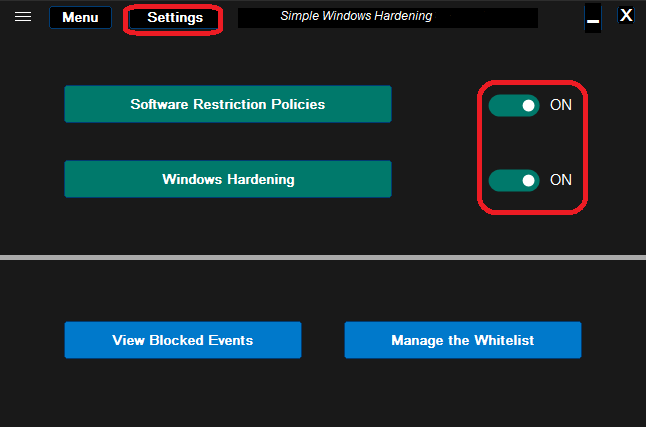Screen dimensions: 646x427
Task: Open the Menu button
Action: [80, 17]
